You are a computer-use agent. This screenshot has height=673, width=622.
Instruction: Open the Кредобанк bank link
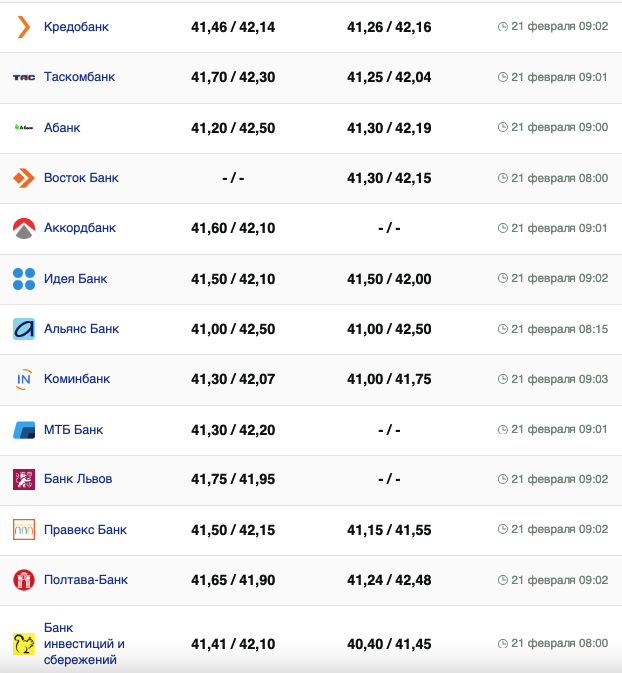[76, 27]
